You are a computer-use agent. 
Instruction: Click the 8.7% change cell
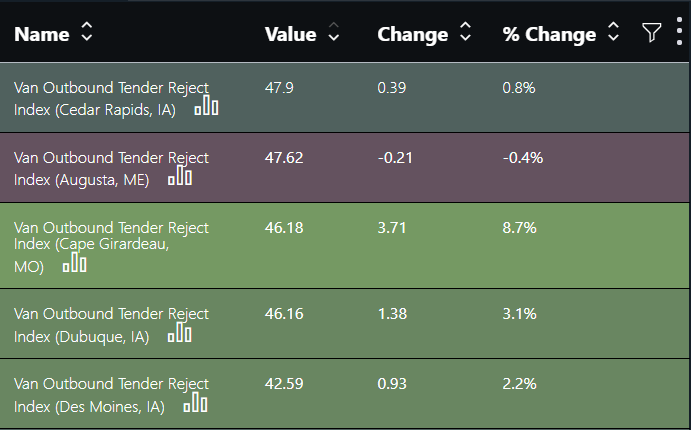click(x=519, y=228)
